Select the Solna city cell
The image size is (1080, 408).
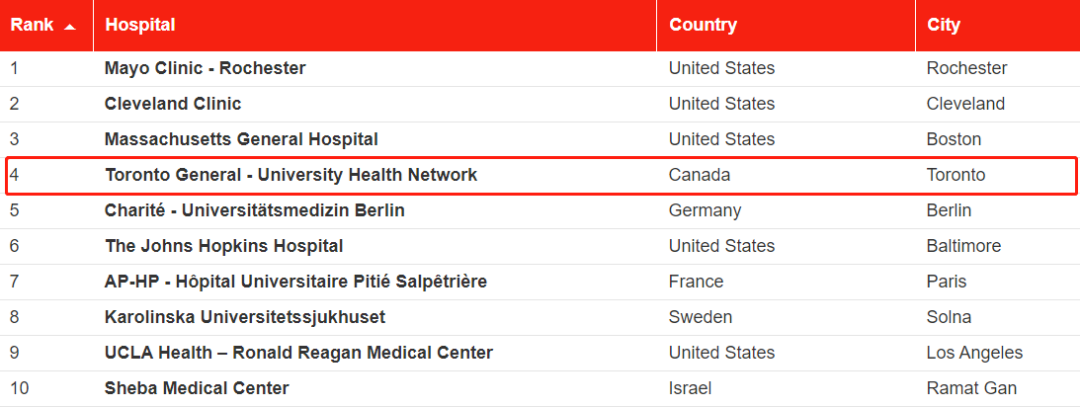tap(949, 317)
